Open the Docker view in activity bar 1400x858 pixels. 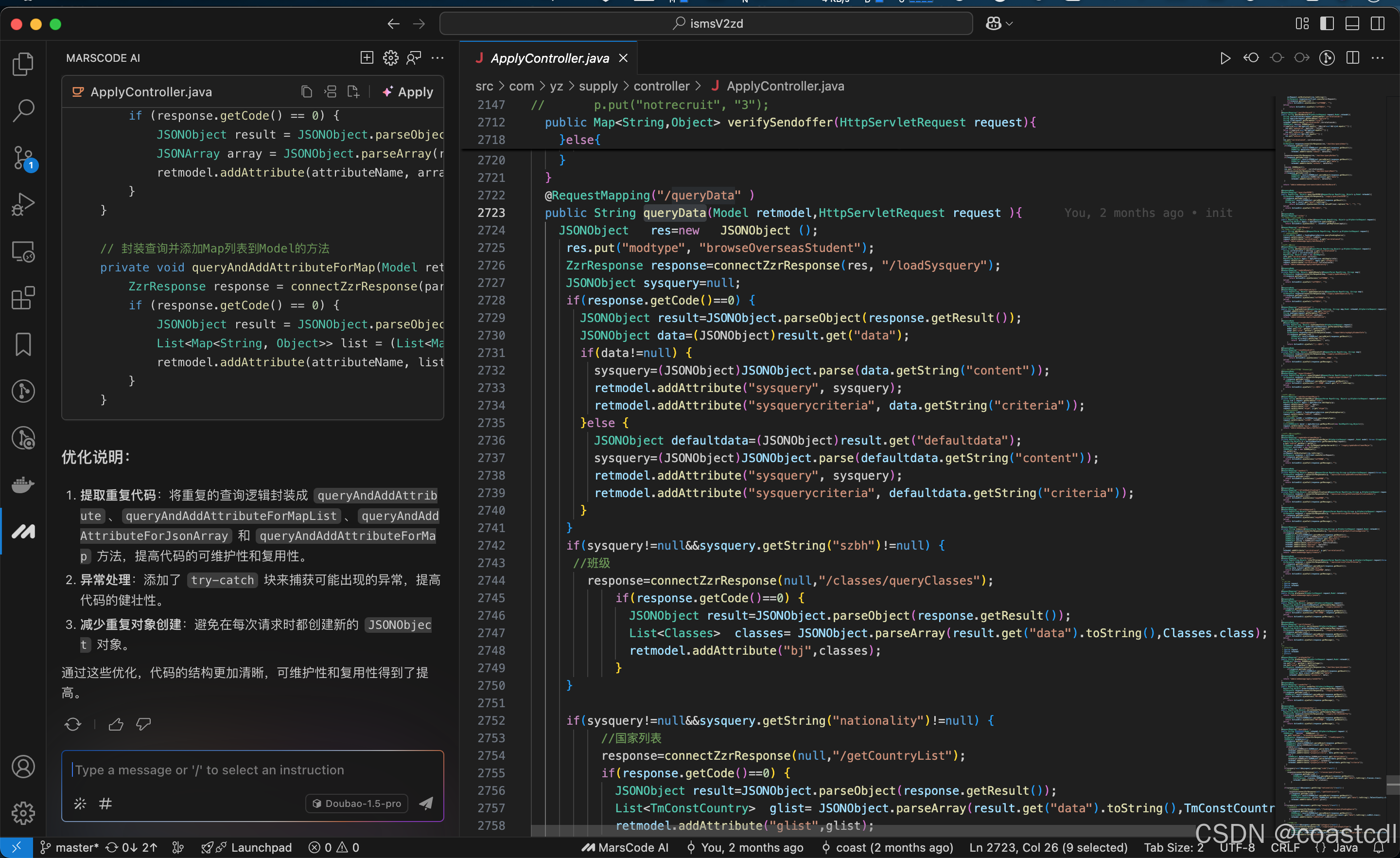click(23, 485)
